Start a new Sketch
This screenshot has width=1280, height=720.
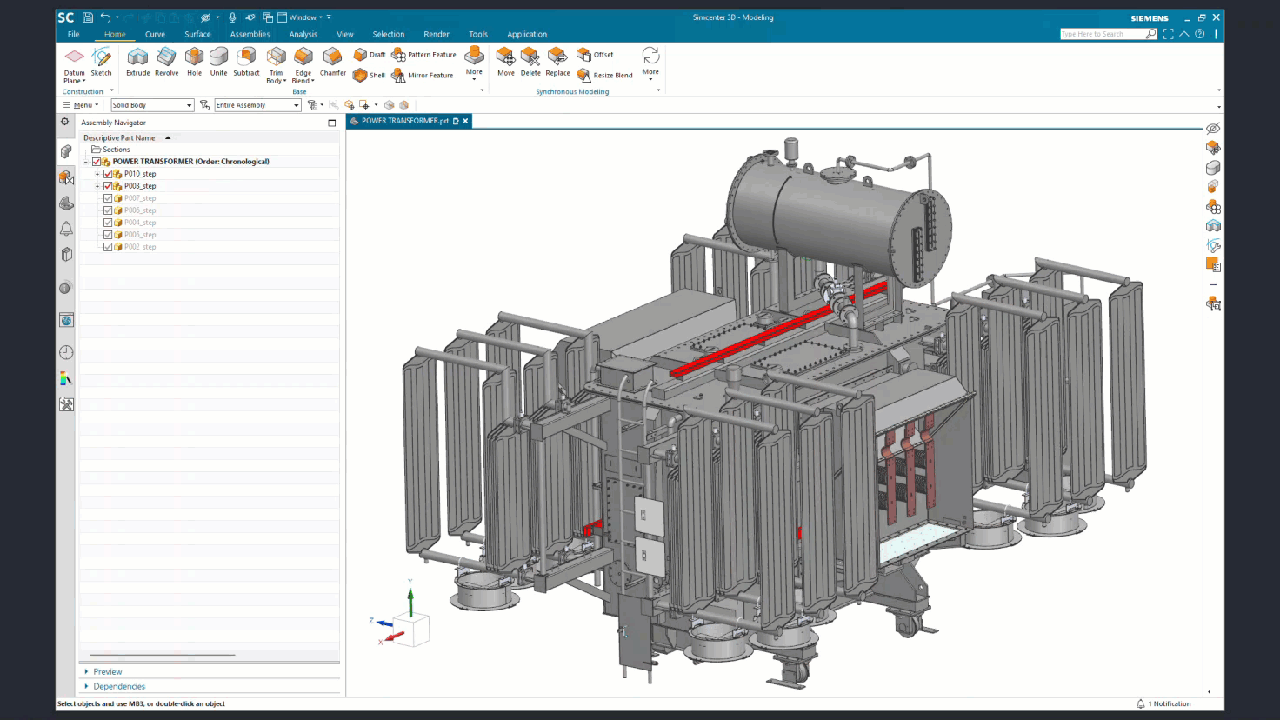click(101, 59)
